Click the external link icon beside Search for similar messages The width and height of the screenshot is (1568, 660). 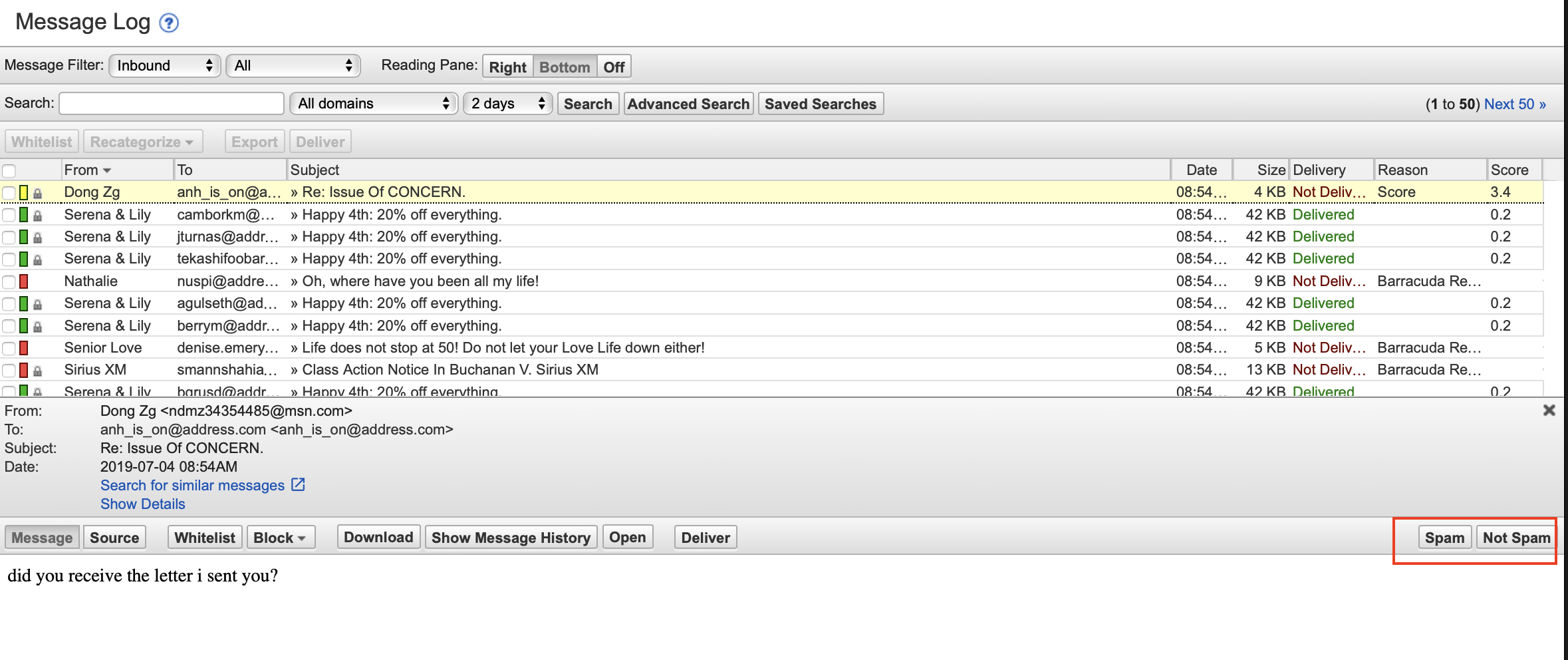(299, 485)
